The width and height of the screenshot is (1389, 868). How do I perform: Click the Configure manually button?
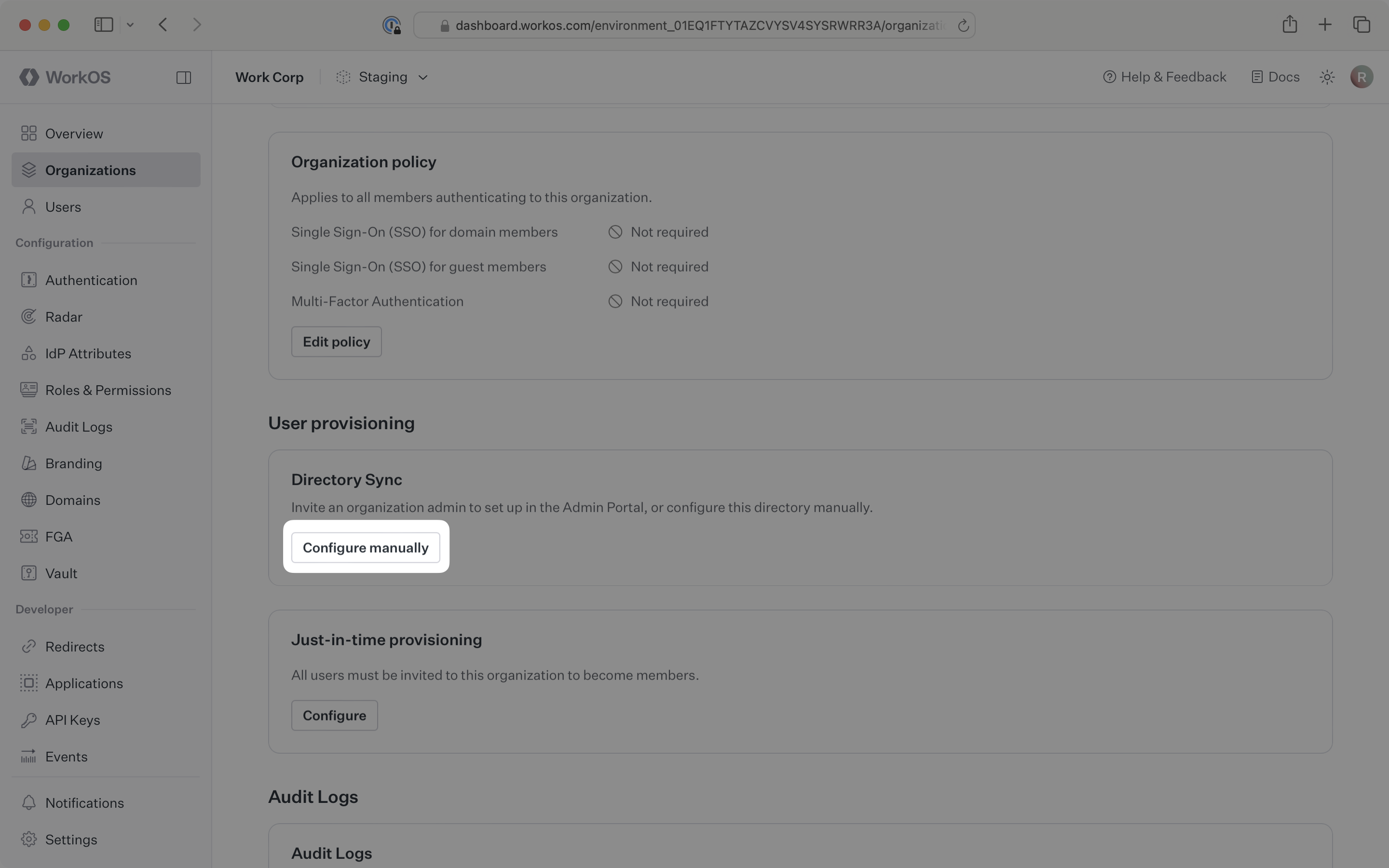(x=366, y=548)
